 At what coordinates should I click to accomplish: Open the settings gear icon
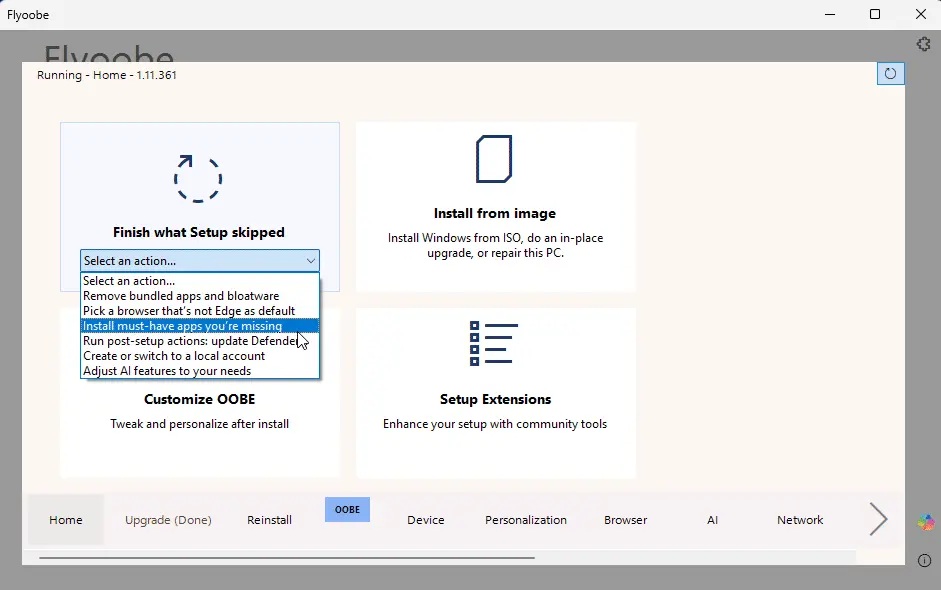click(924, 44)
